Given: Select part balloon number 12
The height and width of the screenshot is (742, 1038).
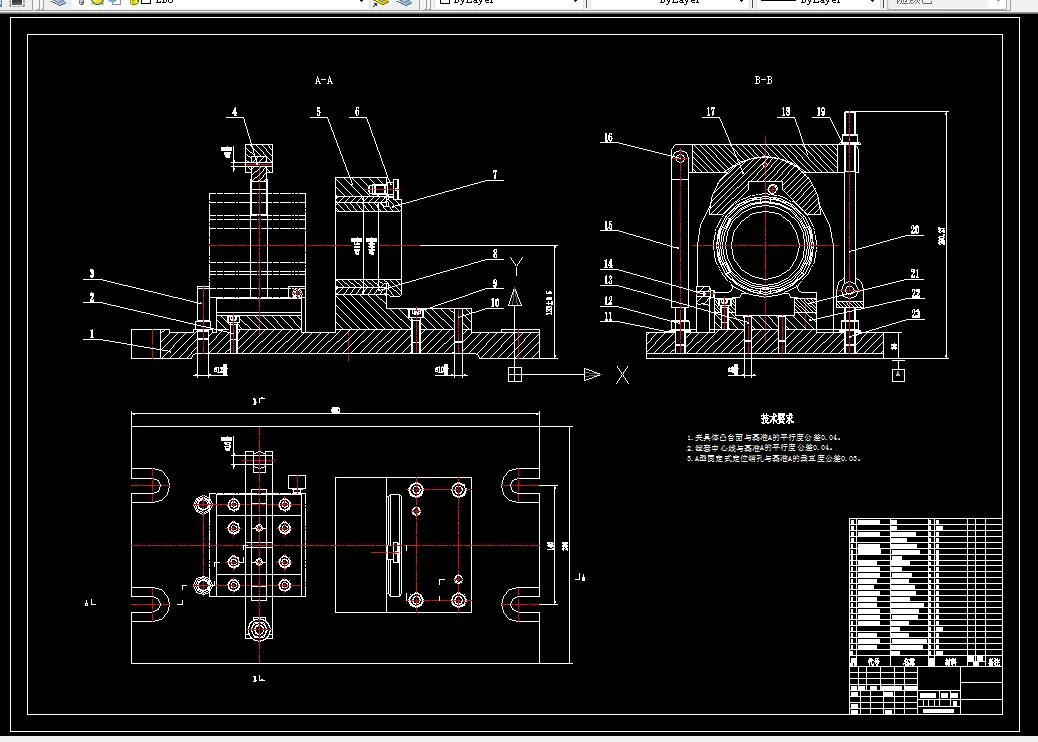Looking at the screenshot, I should click(x=608, y=301).
